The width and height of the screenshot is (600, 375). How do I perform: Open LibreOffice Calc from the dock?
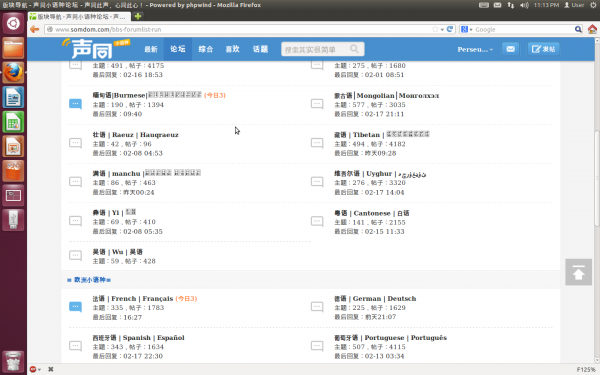(x=13, y=122)
